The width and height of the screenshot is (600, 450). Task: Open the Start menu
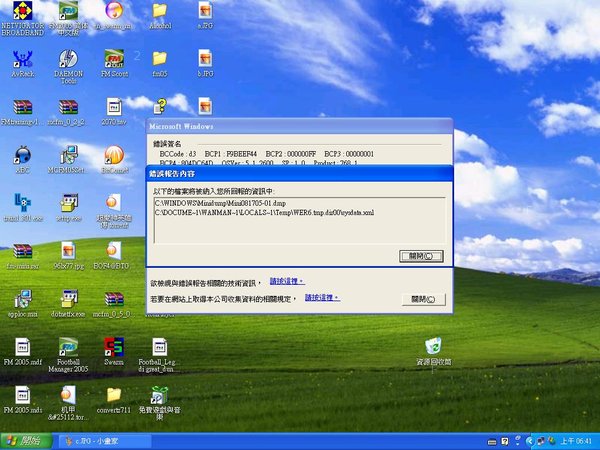tap(26, 441)
